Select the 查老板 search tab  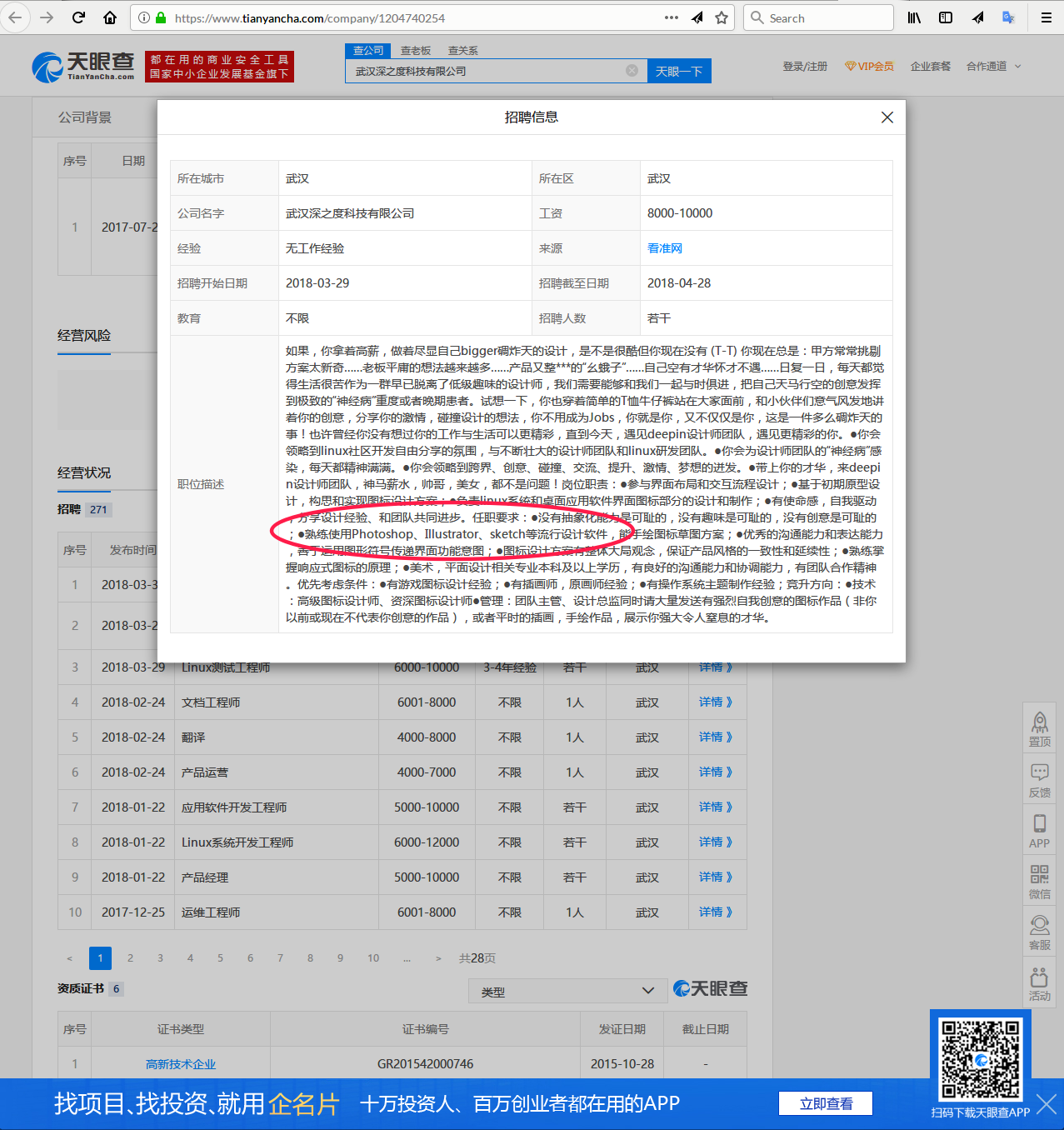[416, 51]
